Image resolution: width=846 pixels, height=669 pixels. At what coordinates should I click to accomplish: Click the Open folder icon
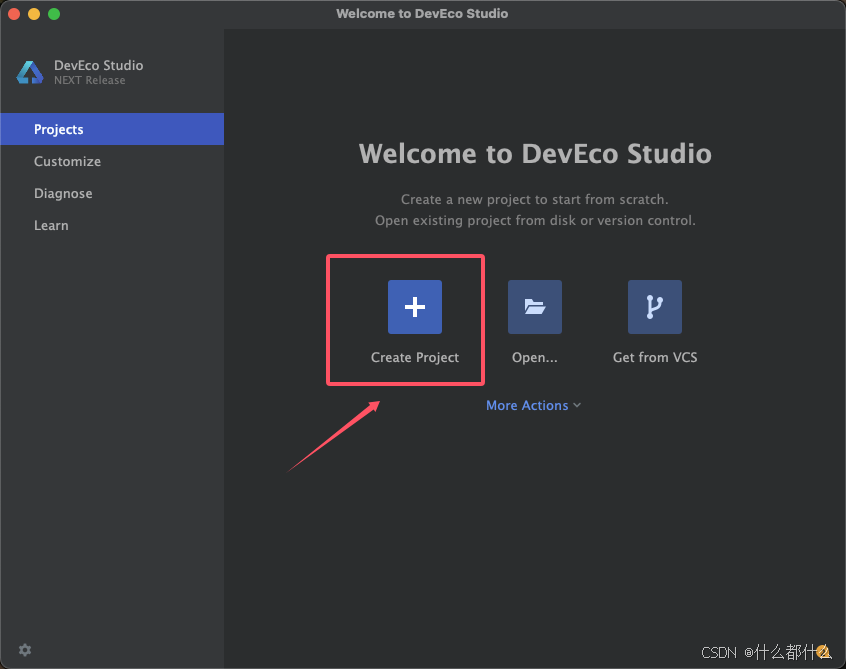[x=535, y=306]
